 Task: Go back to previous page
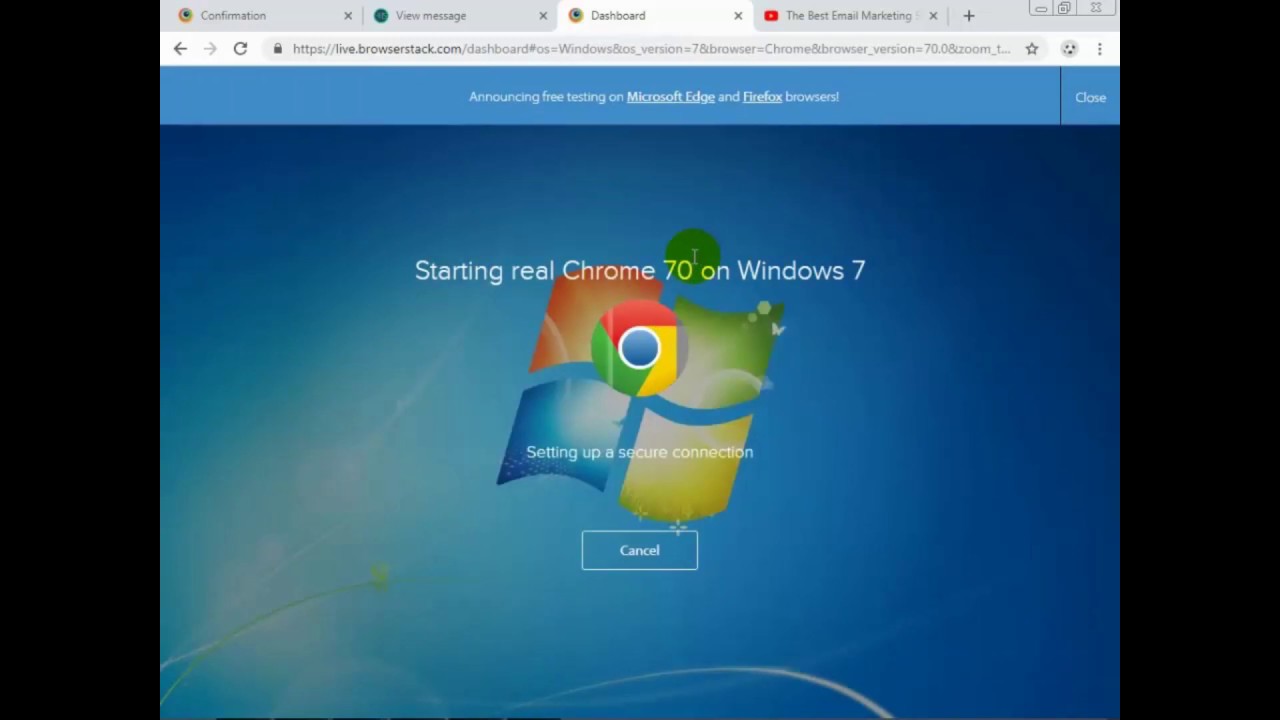(180, 48)
